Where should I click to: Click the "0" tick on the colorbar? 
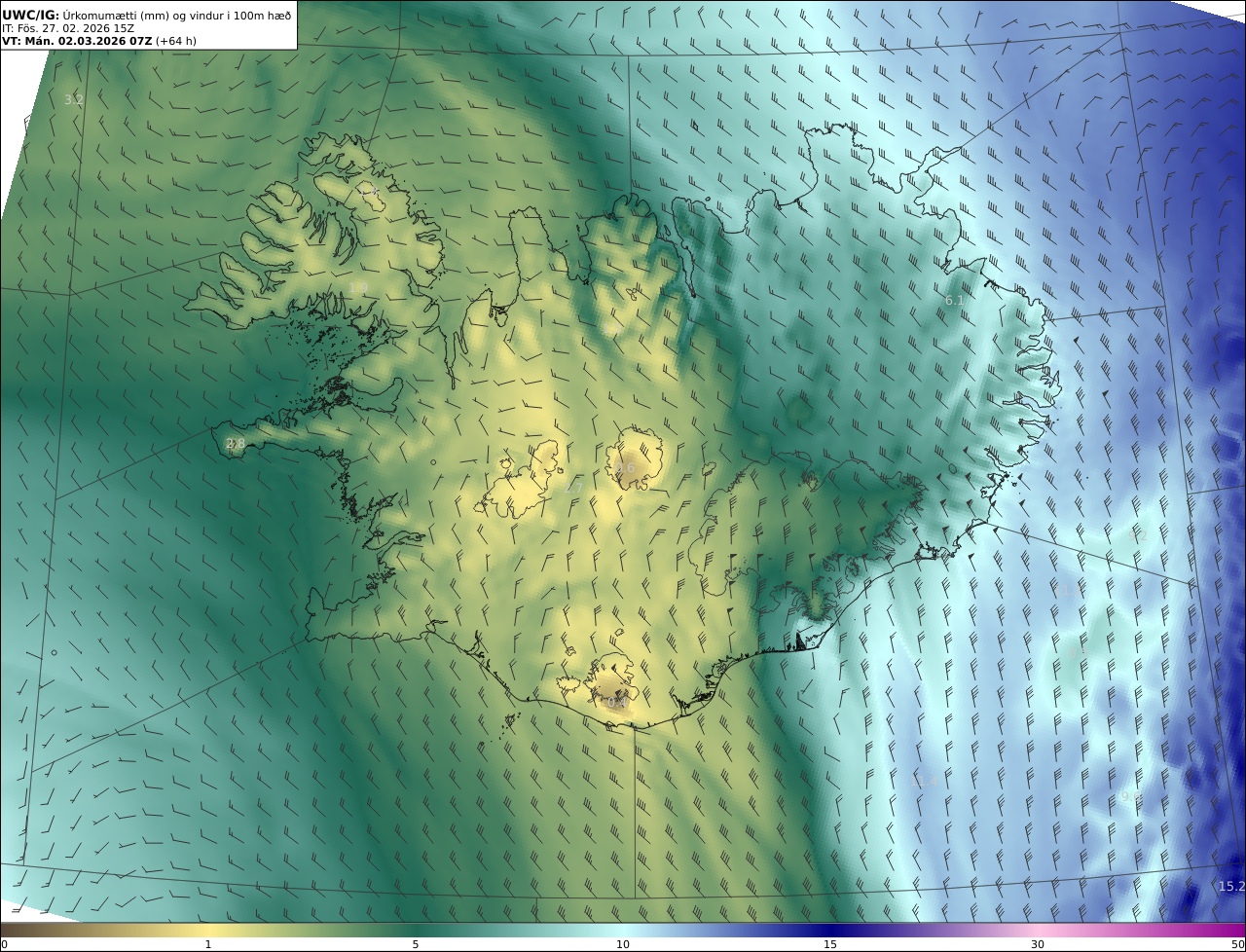[x=4, y=944]
